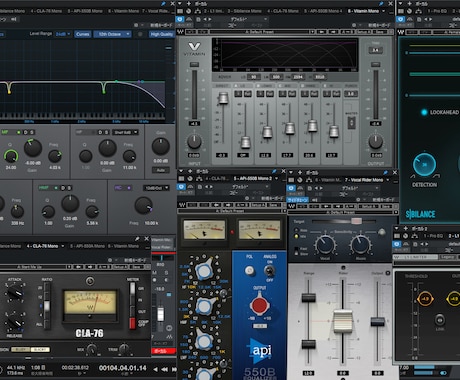Viewport: 460px width, 380px height.
Task: Click the Curves button in Pro EQ
Action: point(83,34)
